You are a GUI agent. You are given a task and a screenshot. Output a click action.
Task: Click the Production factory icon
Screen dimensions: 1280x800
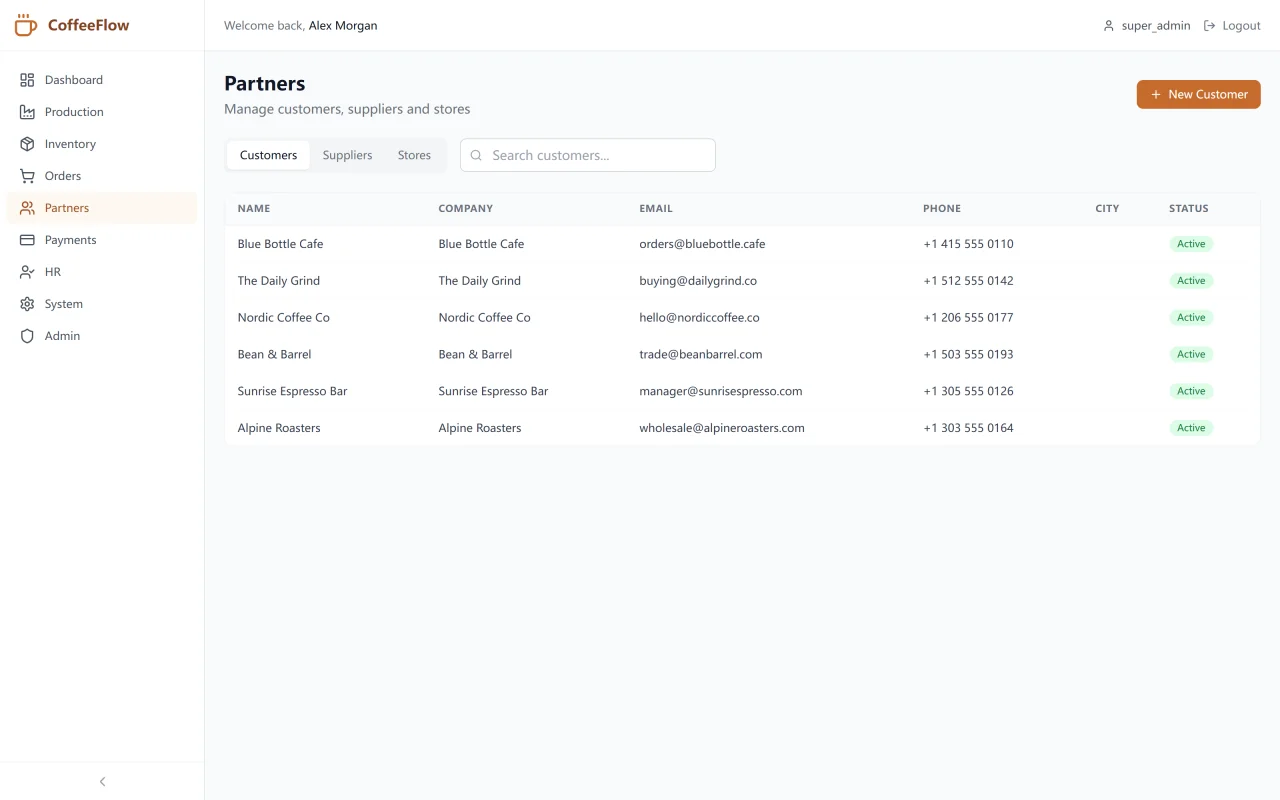pos(27,112)
